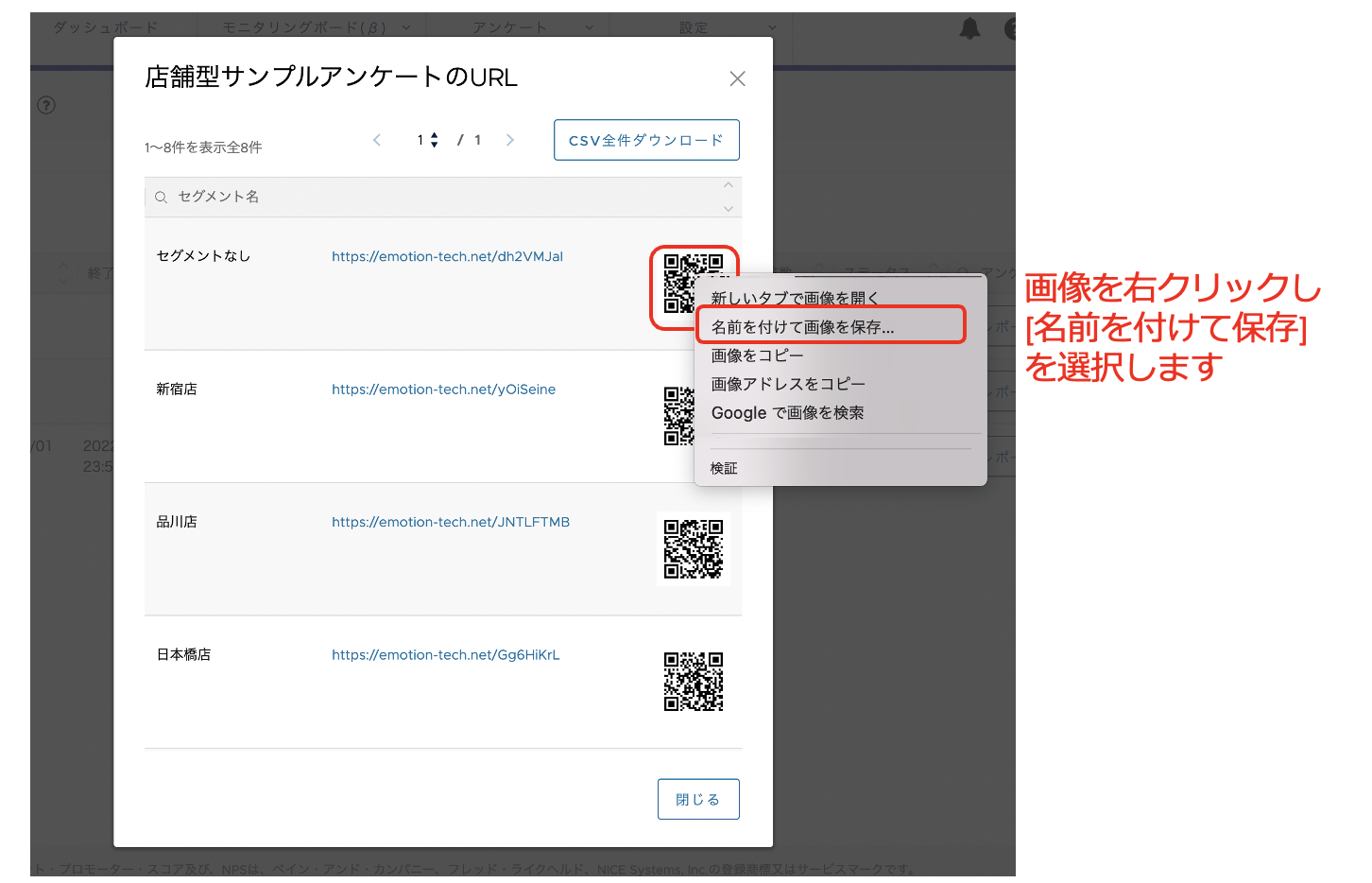This screenshot has width=1372, height=883.
Task: Click the 品川店 row label
Action: [177, 521]
